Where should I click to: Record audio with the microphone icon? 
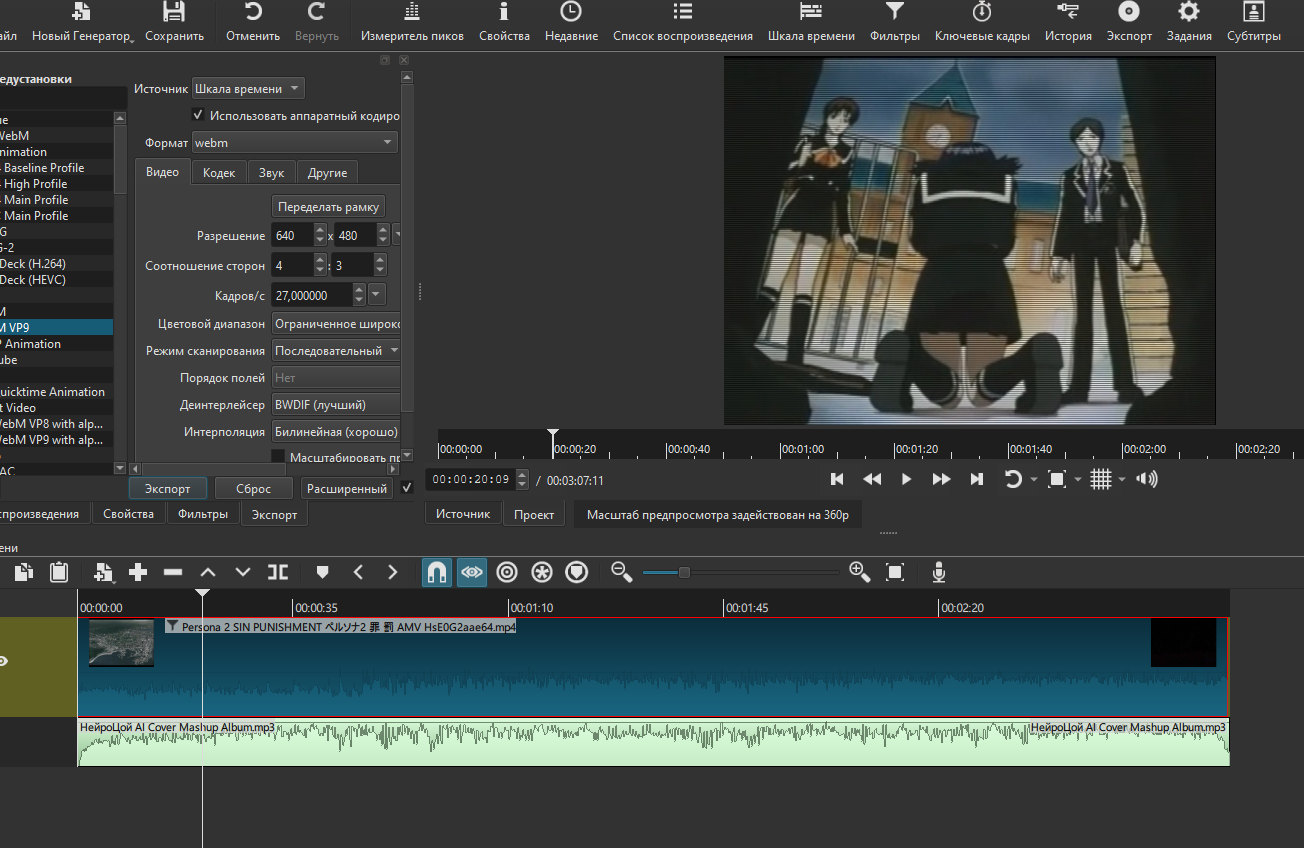939,572
